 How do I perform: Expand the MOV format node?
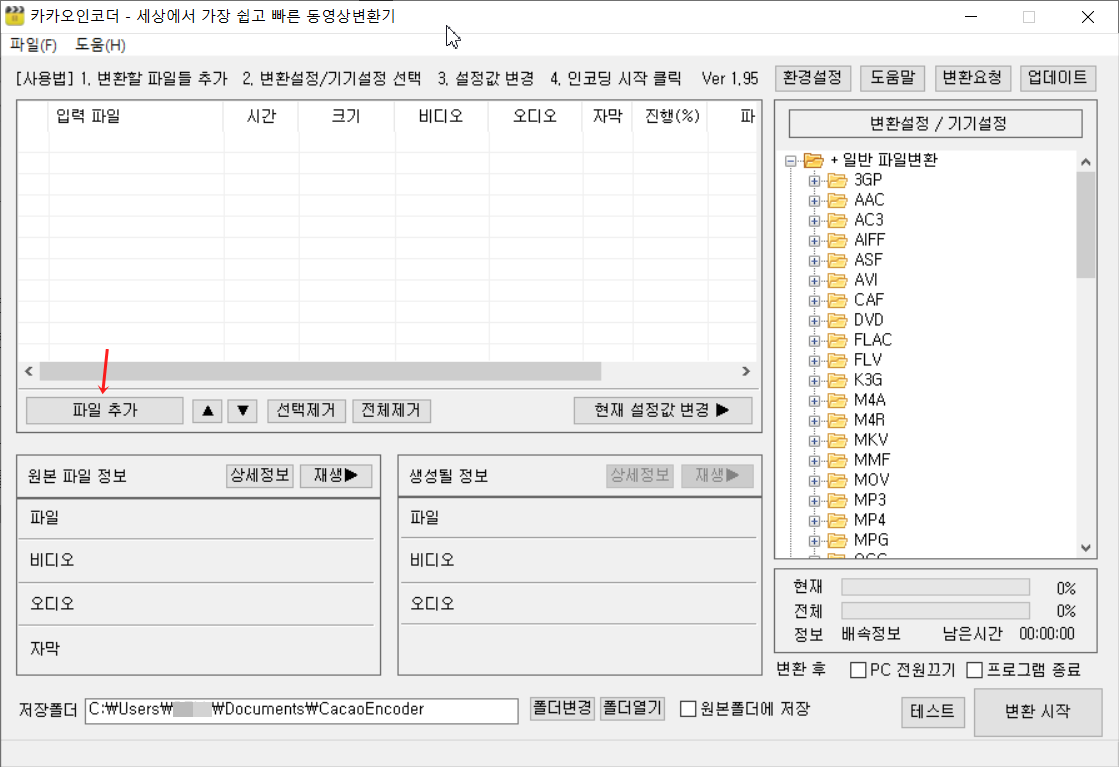pyautogui.click(x=814, y=480)
